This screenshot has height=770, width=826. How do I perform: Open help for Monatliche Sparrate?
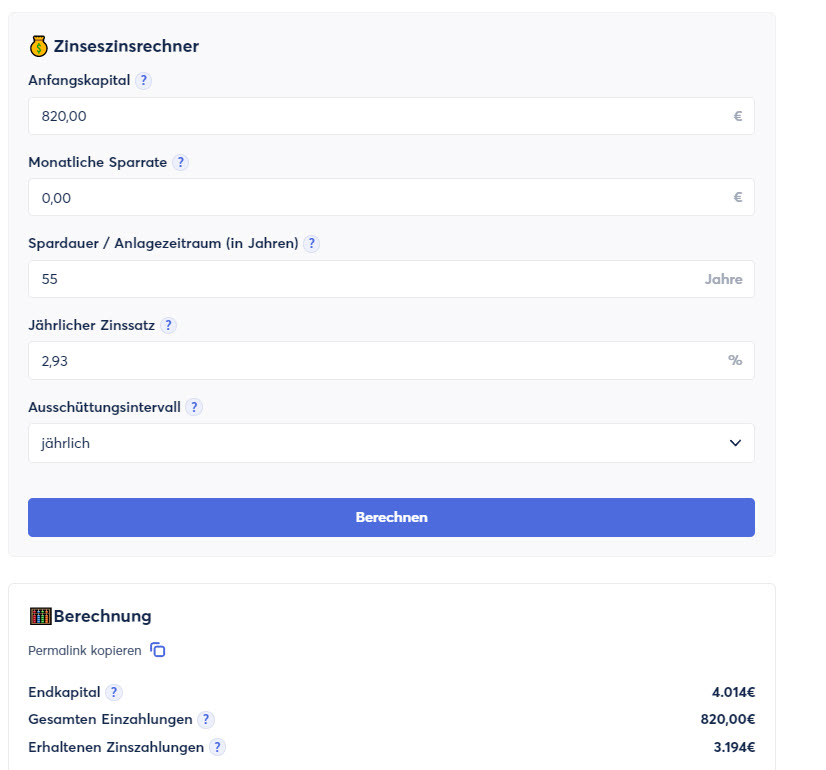click(180, 162)
